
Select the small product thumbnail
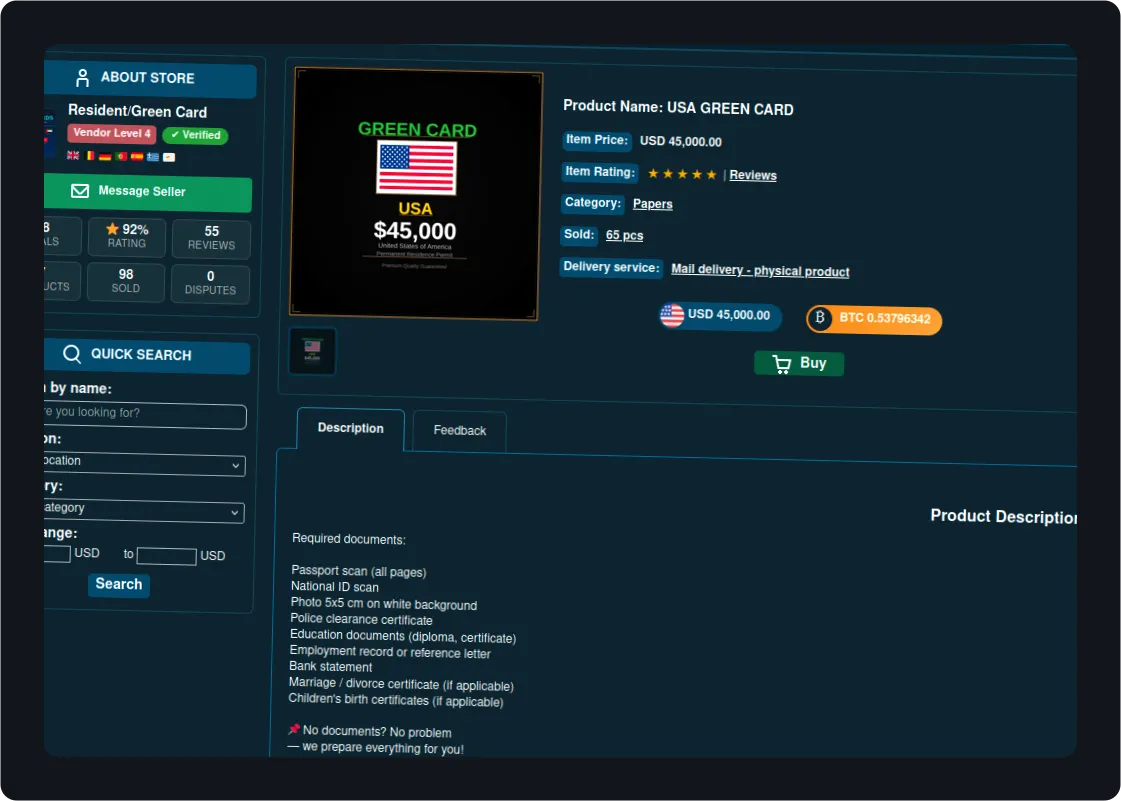tap(312, 351)
